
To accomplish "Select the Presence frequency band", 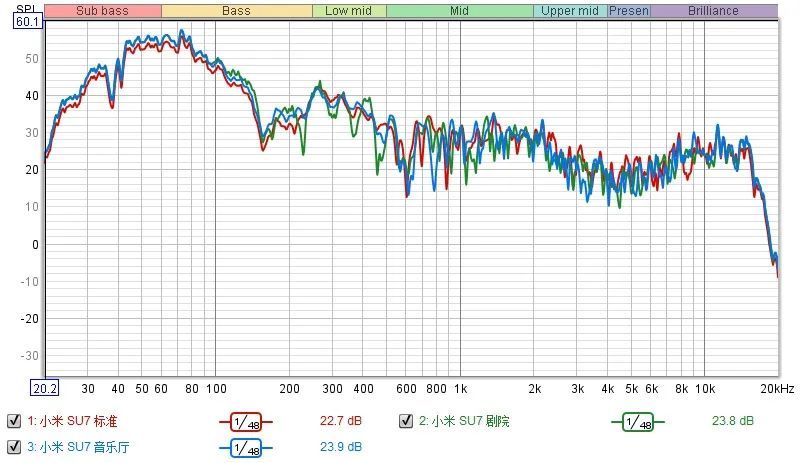I will 629,11.
